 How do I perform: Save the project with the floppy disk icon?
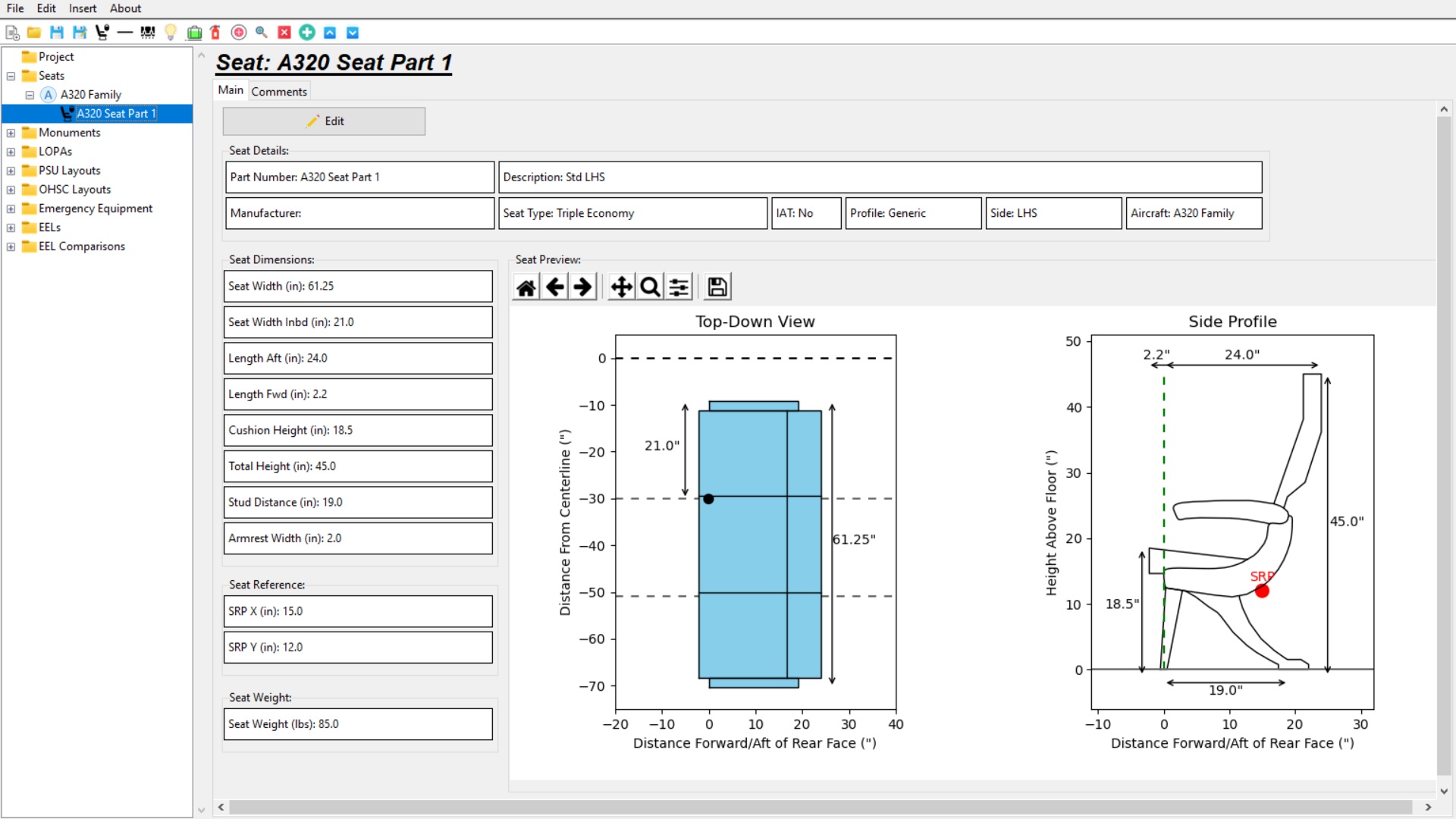[57, 33]
